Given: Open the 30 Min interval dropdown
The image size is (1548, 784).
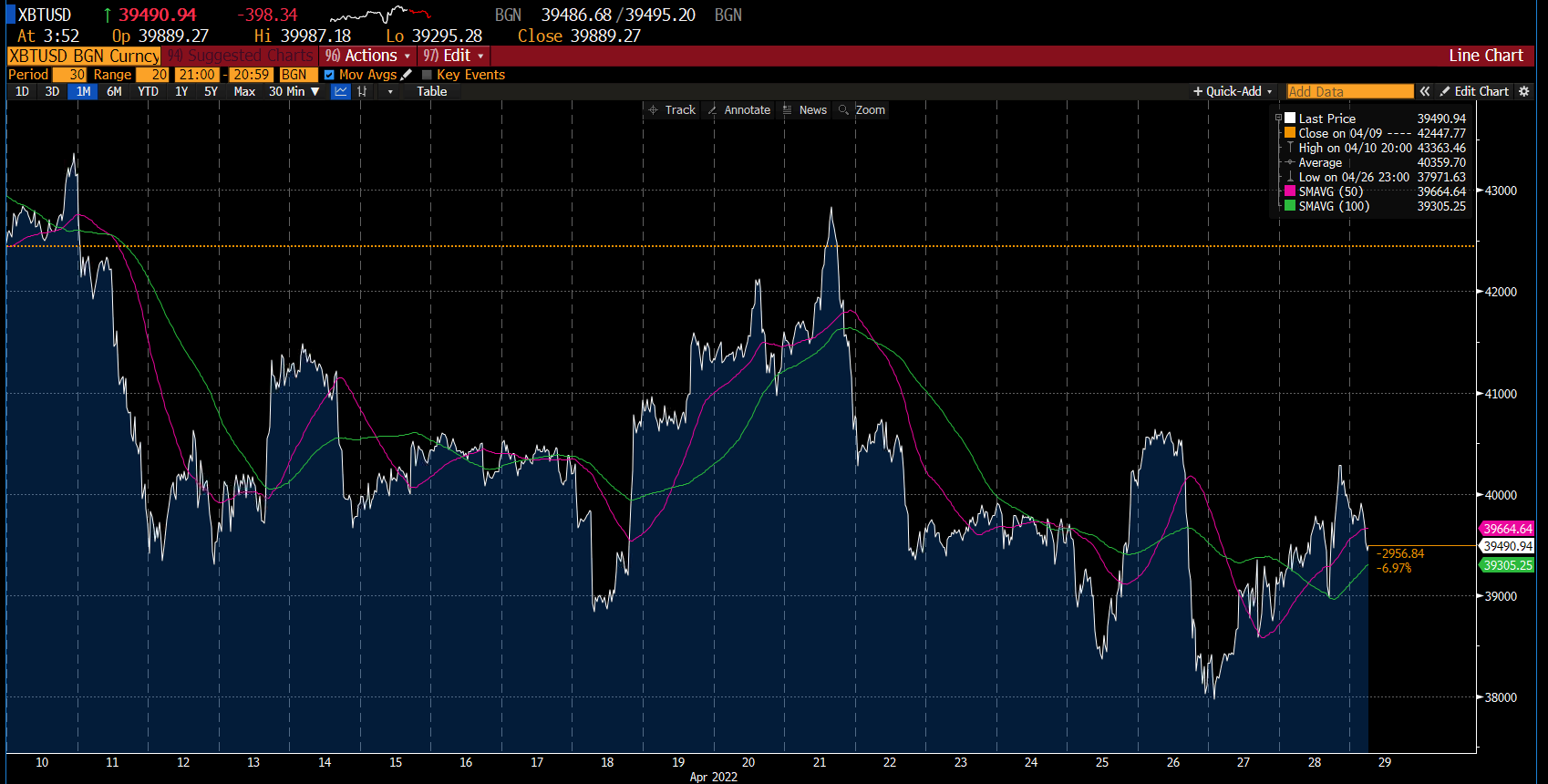Looking at the screenshot, I should pos(294,91).
